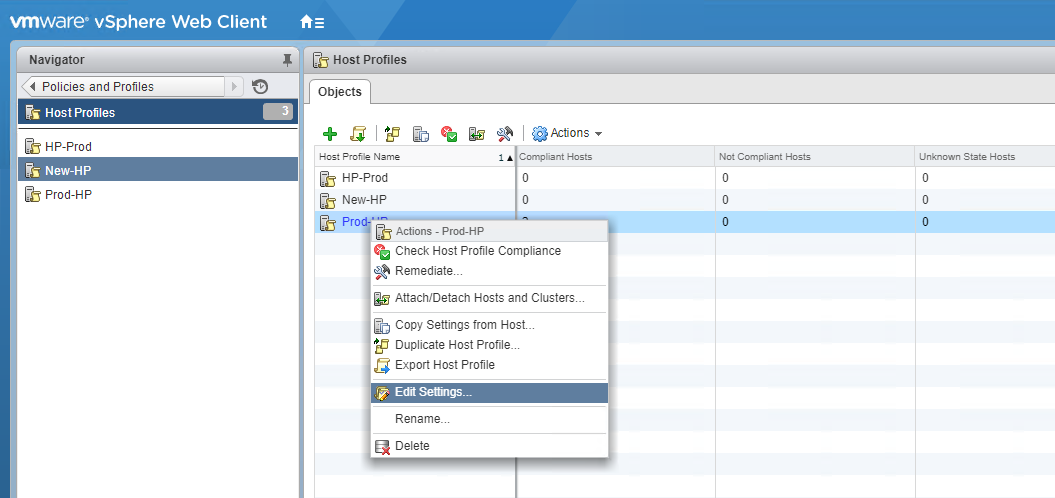The width and height of the screenshot is (1055, 498).
Task: Select HP-Prod in the Navigator list
Action: 68,146
